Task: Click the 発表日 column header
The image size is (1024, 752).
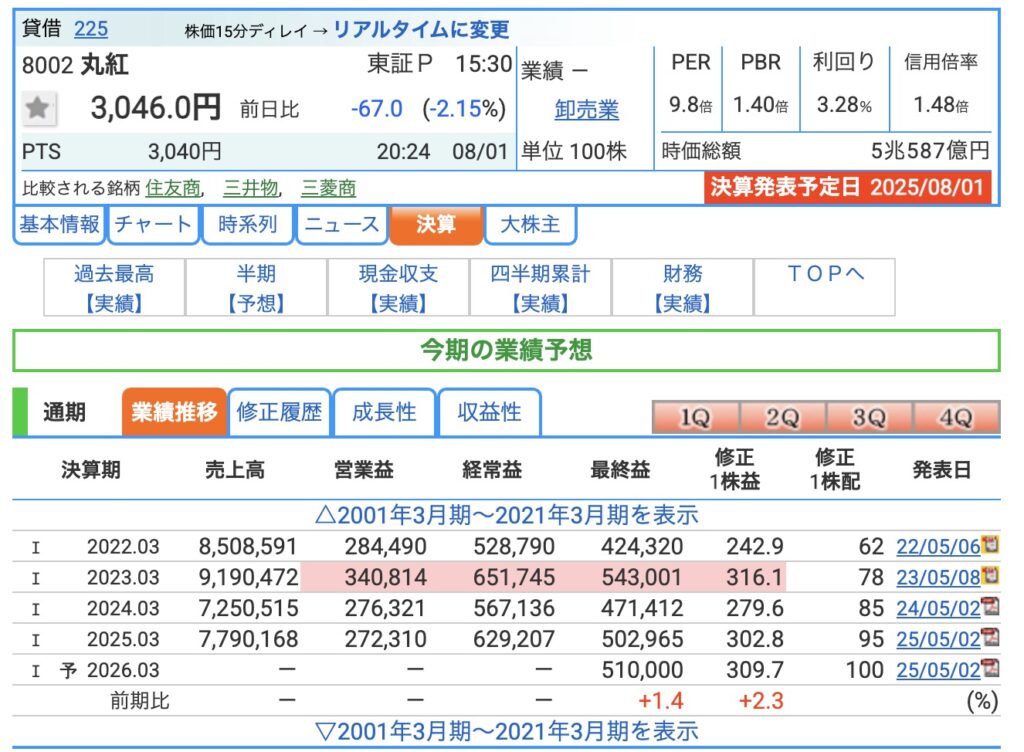Action: [x=942, y=470]
